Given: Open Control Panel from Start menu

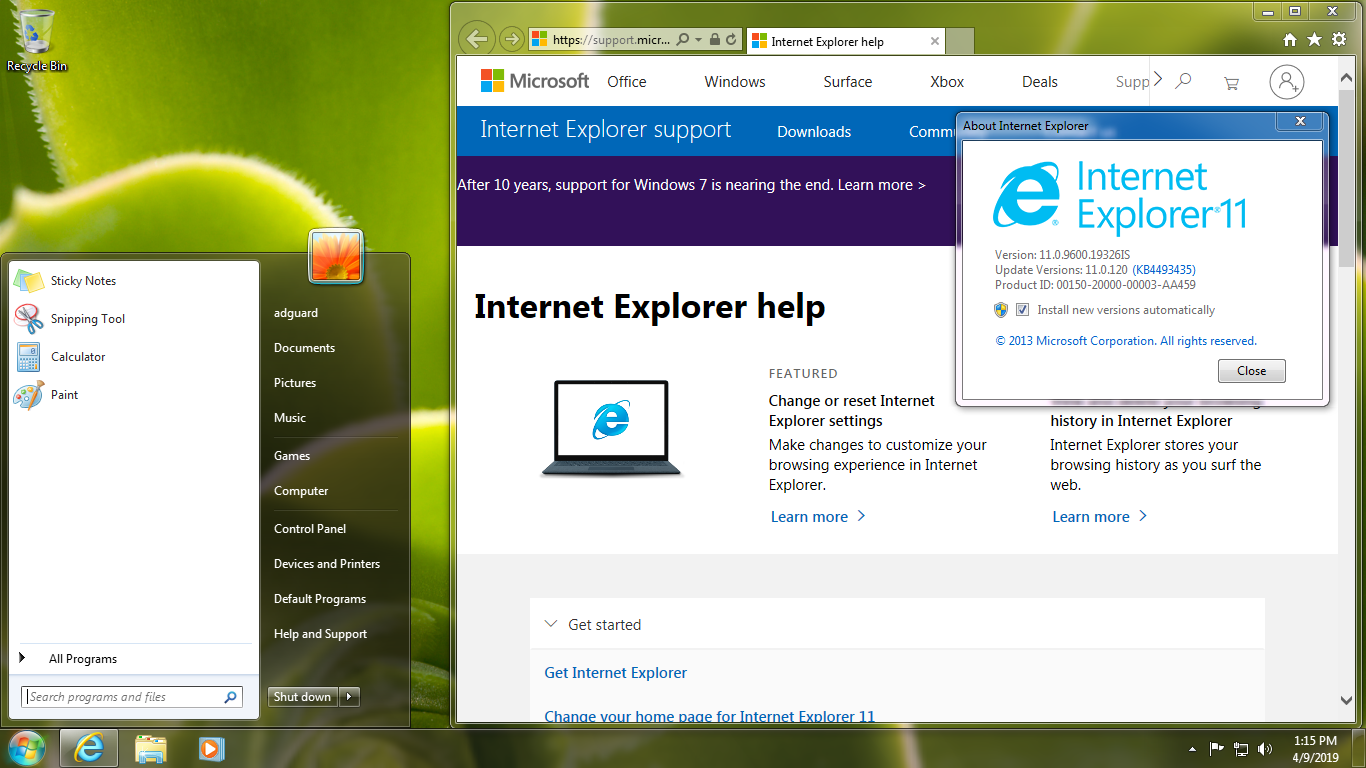Looking at the screenshot, I should pos(310,529).
